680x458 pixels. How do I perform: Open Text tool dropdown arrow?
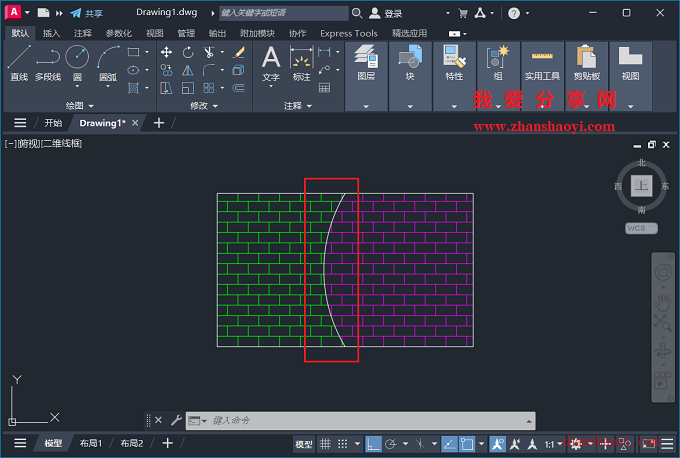pos(271,86)
